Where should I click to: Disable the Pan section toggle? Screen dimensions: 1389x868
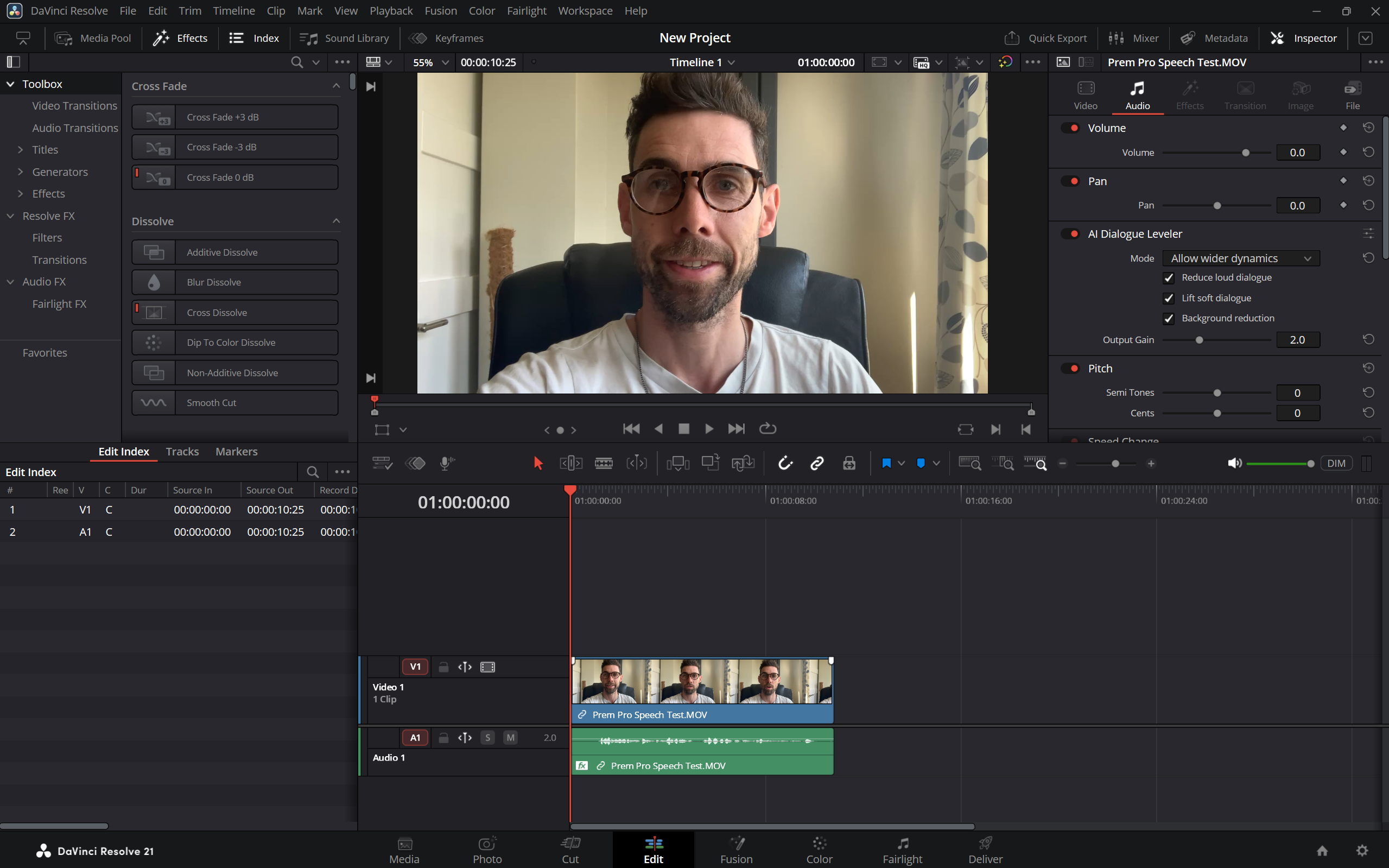pos(1070,181)
